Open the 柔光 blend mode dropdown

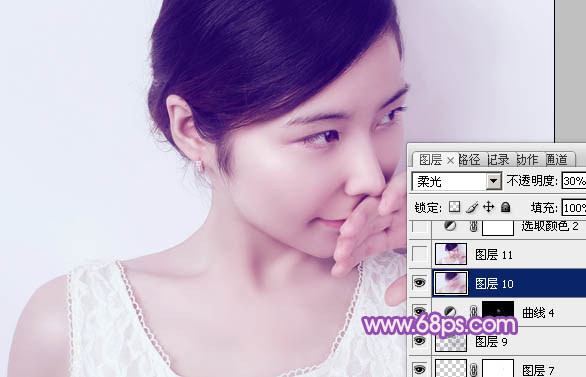point(456,181)
